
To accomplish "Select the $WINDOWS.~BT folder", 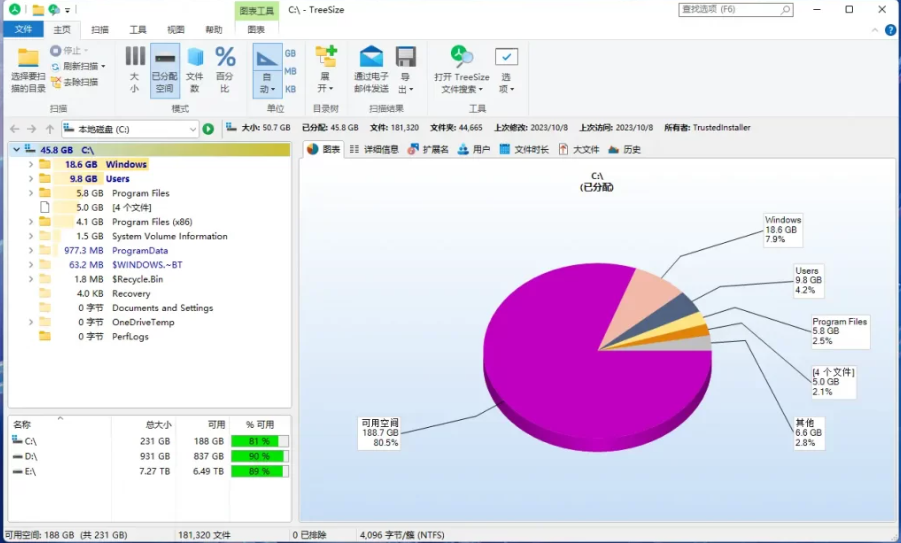I will tap(147, 265).
